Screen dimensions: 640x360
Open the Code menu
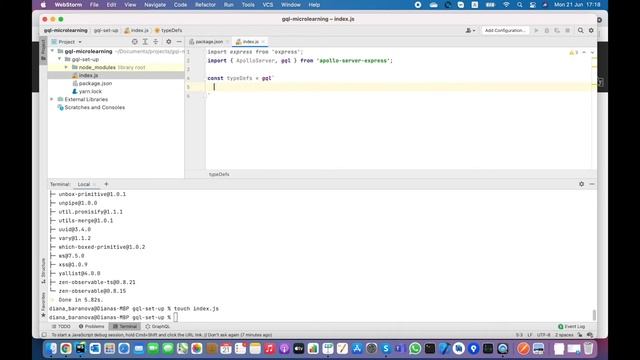pyautogui.click(x=180, y=5)
